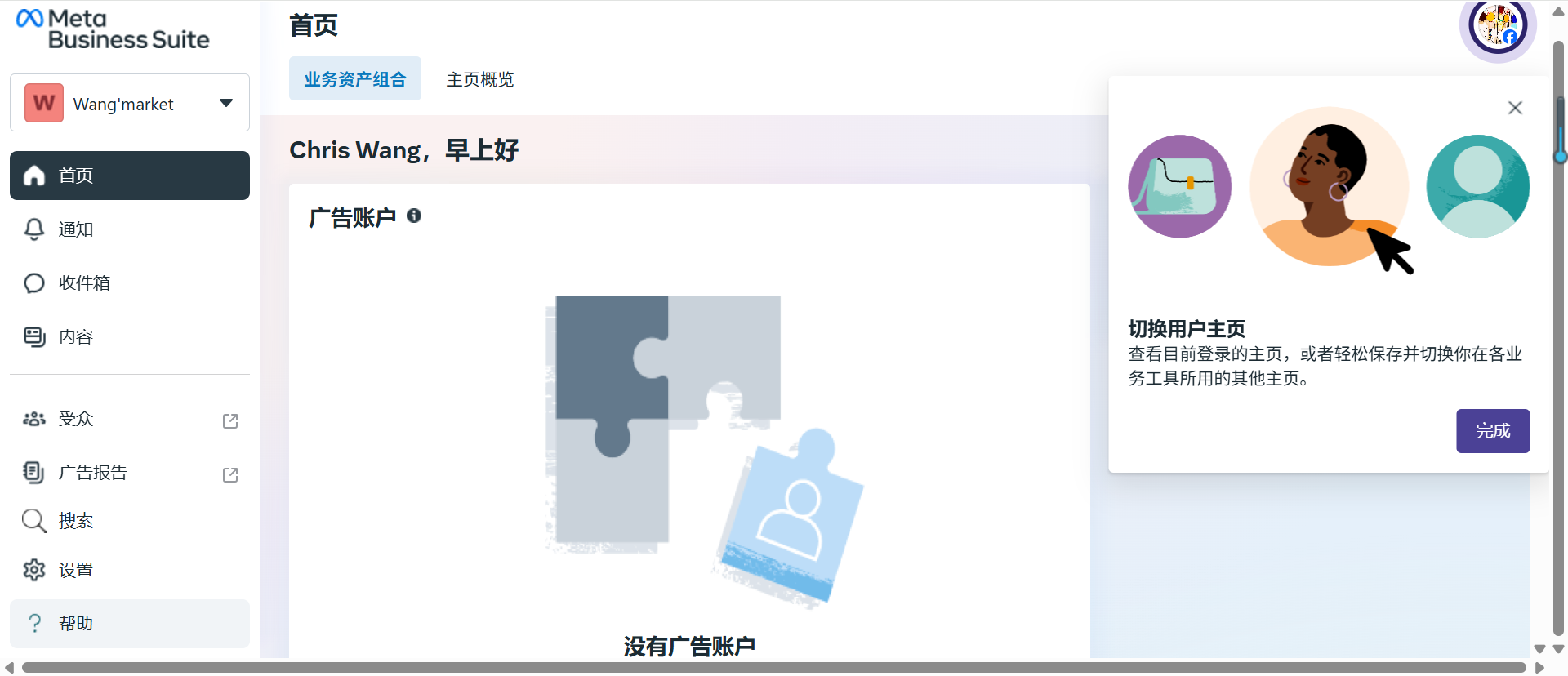Click the info icon beside 广告账户
Screen dimensions: 1568x676
click(414, 216)
